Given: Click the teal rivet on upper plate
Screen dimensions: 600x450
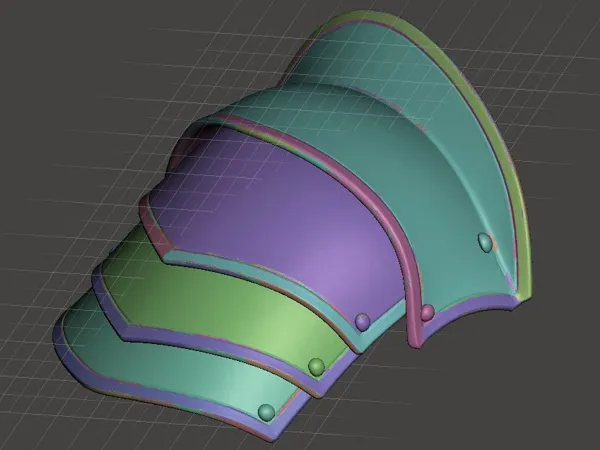Looking at the screenshot, I should [x=485, y=242].
